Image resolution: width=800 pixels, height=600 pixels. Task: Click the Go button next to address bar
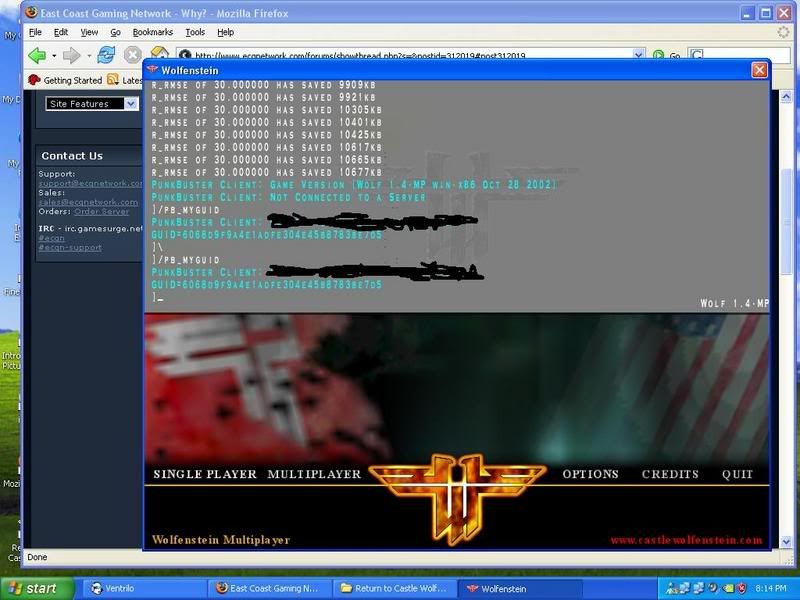coord(667,55)
